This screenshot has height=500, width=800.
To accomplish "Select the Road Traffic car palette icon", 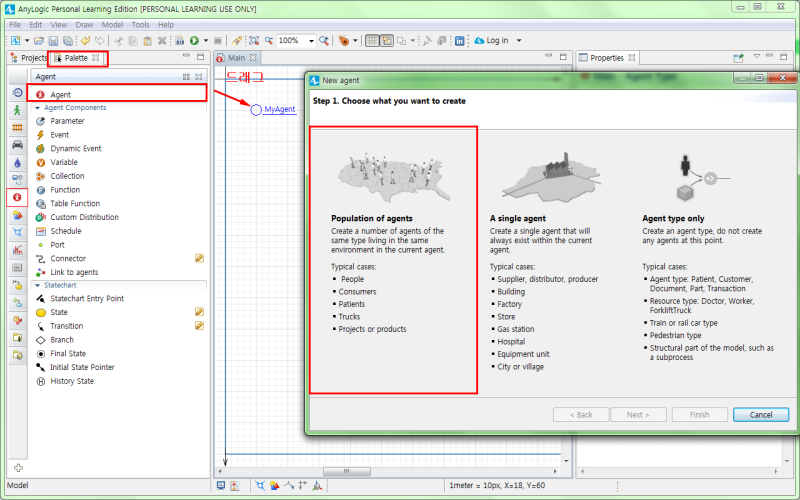I will [17, 145].
